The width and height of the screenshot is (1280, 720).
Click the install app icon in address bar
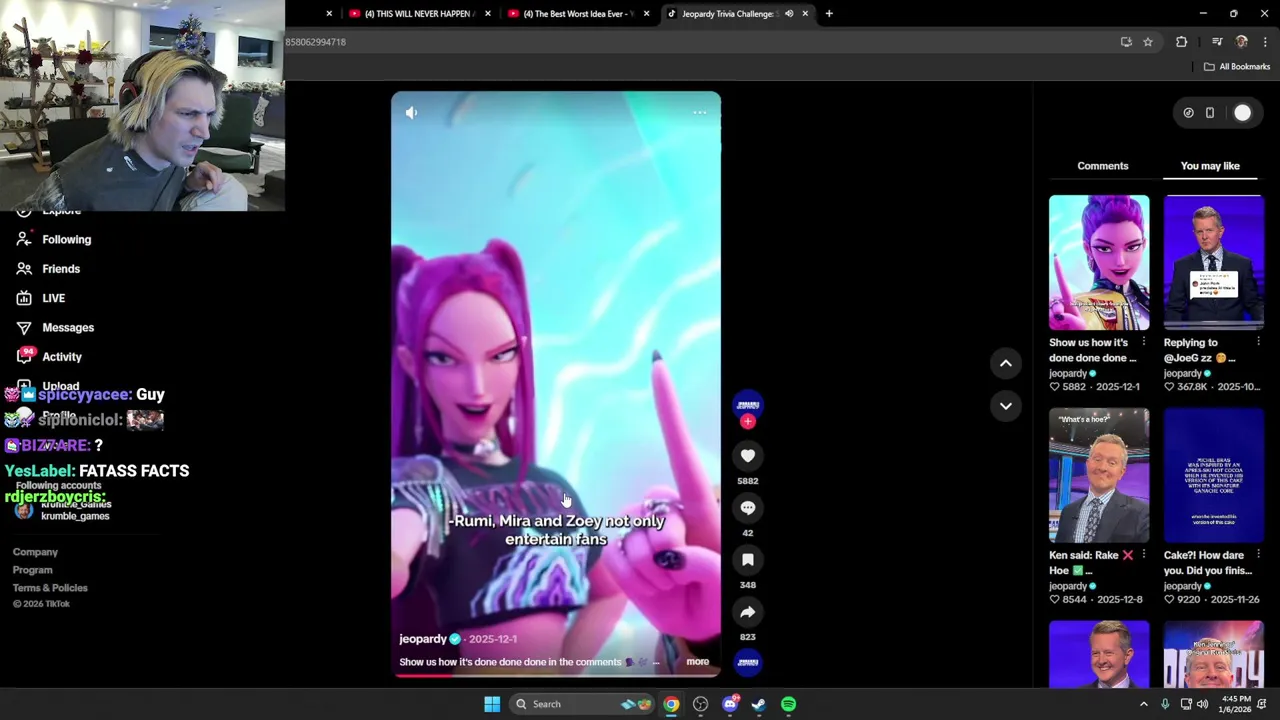pyautogui.click(x=1126, y=42)
